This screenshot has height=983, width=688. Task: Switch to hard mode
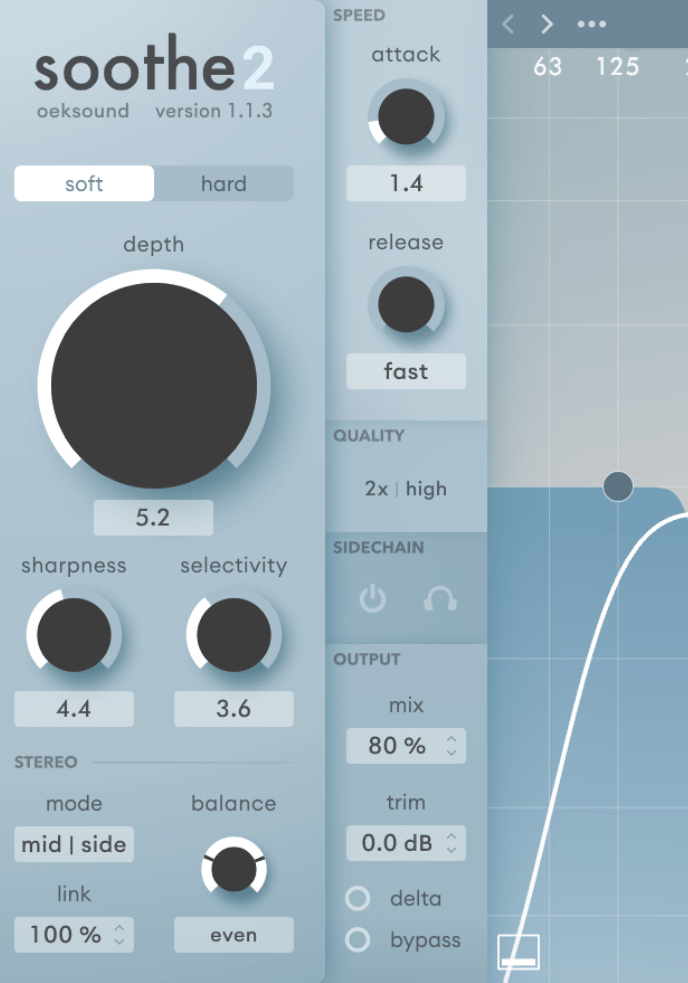tap(223, 184)
